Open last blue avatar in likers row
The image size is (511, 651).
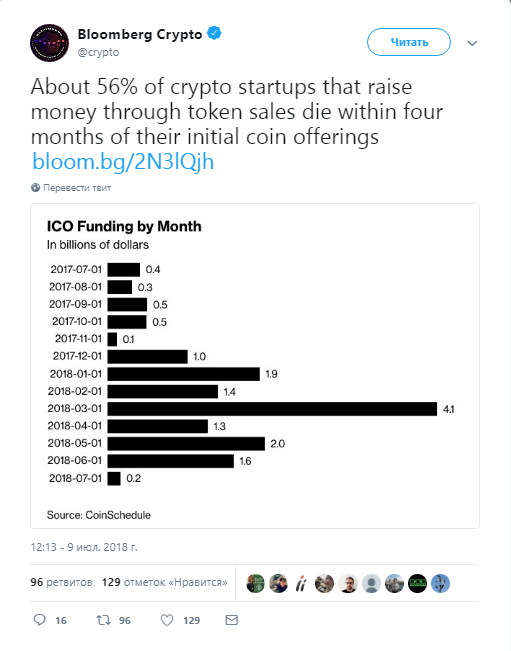[440, 583]
